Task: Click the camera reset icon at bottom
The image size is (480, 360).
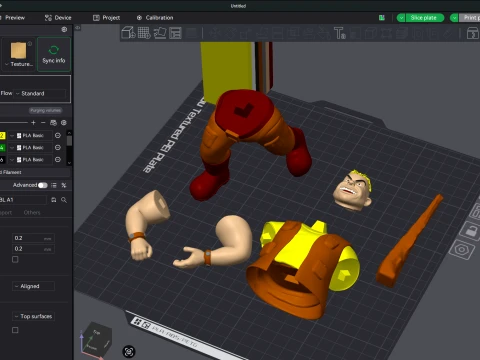Action: [x=129, y=351]
